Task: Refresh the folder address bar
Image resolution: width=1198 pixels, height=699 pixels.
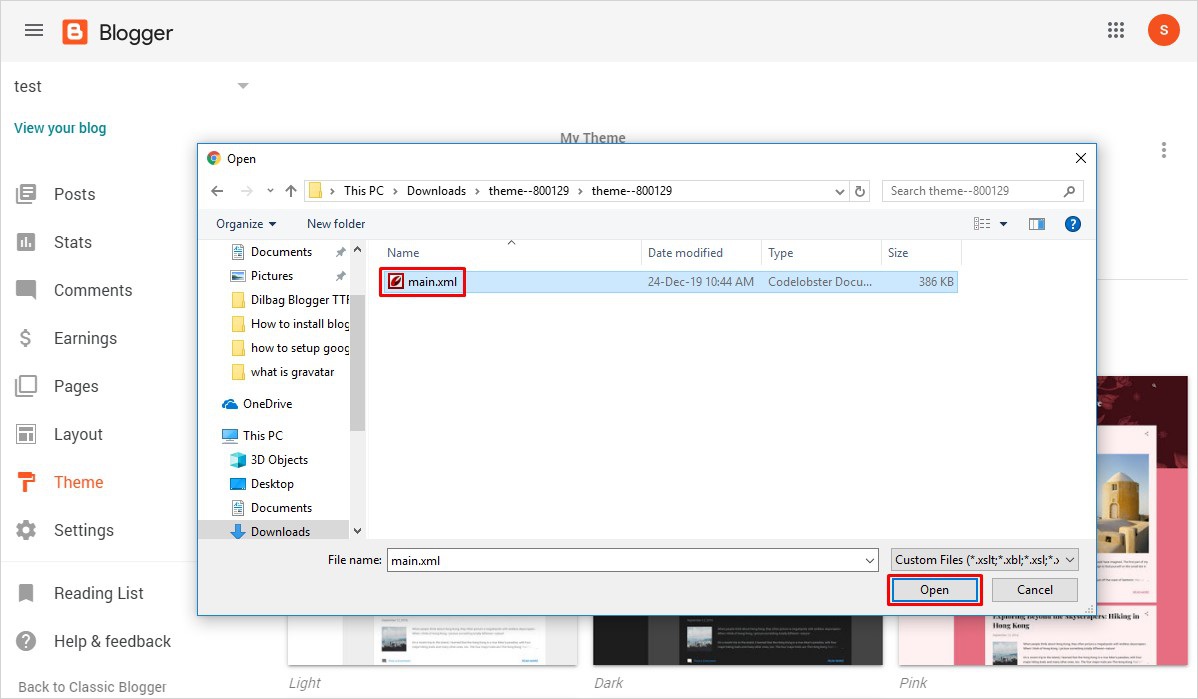Action: coord(860,191)
